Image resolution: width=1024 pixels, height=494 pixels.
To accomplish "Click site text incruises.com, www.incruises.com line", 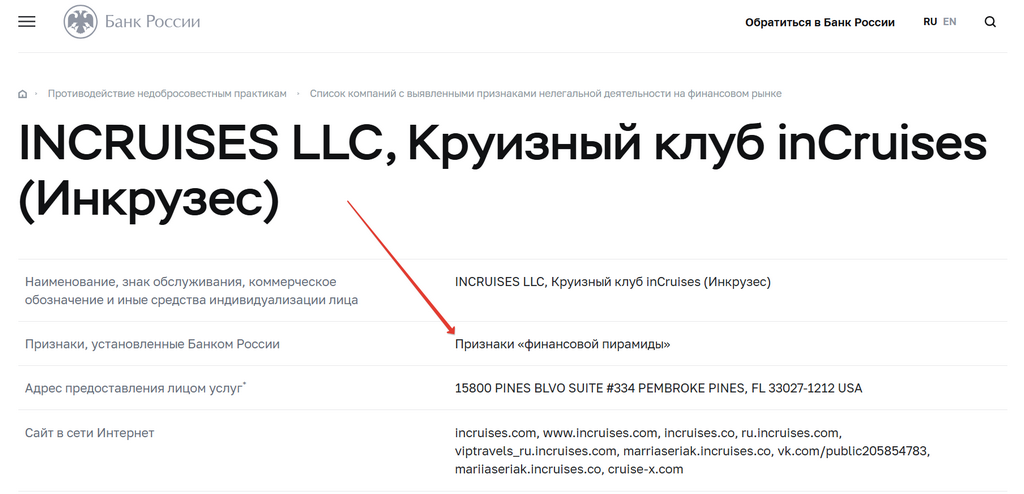I will tap(648, 433).
